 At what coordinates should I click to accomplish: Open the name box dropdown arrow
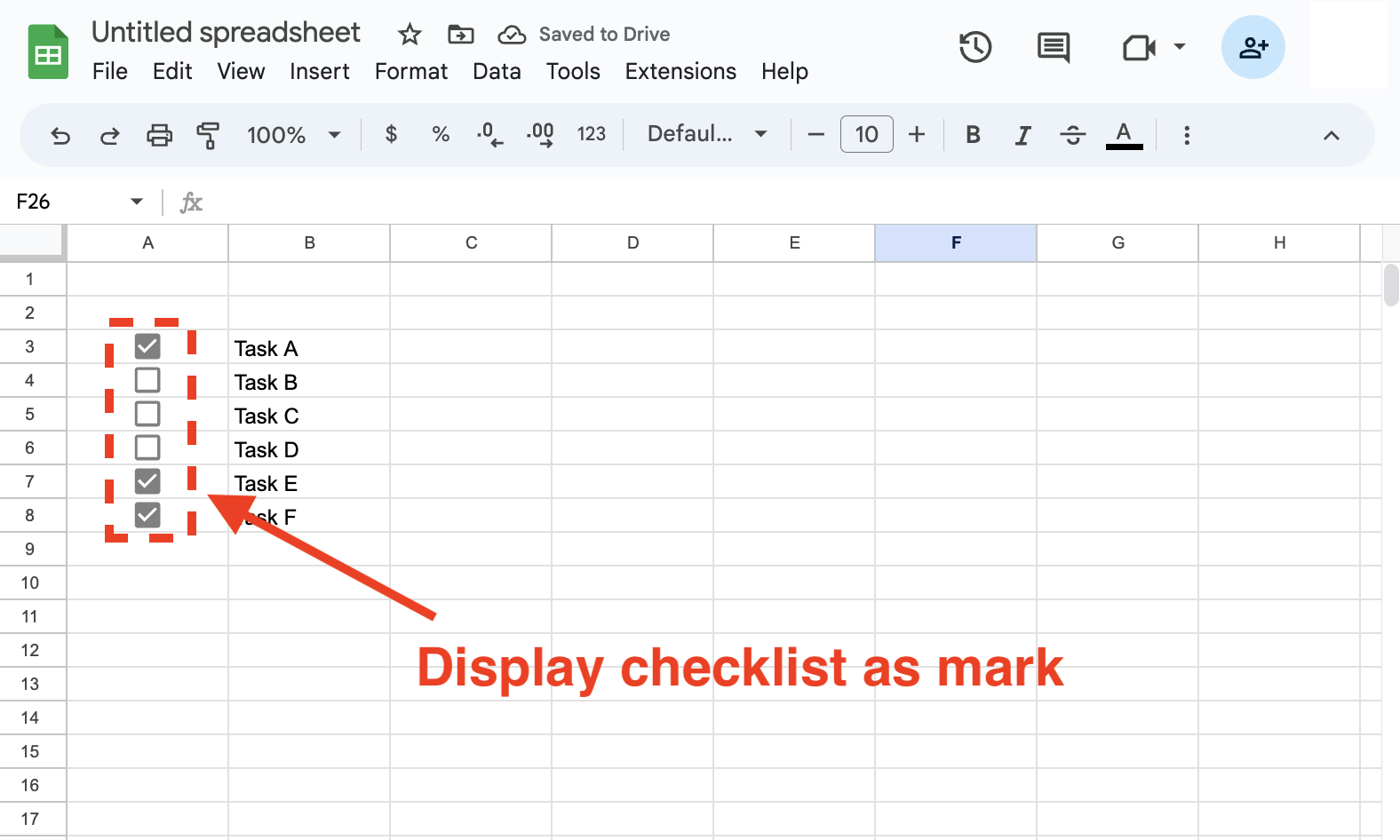coord(137,202)
